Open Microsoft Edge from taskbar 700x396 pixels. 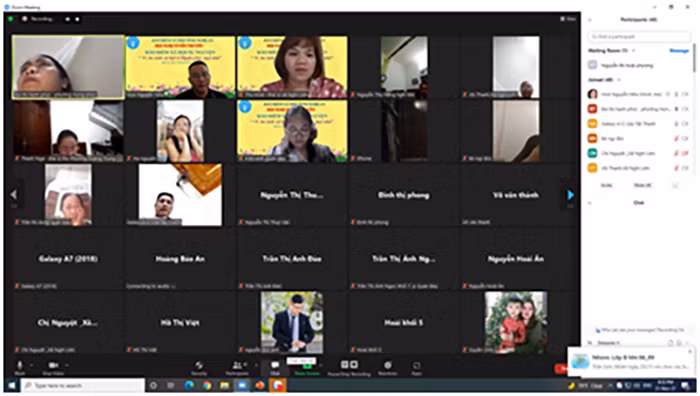point(189,385)
